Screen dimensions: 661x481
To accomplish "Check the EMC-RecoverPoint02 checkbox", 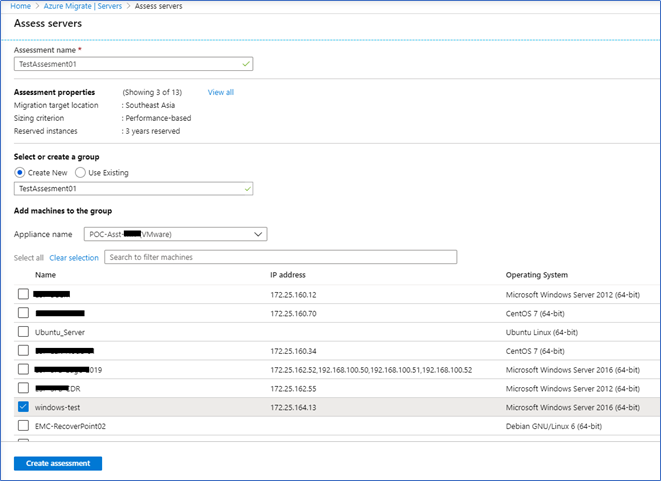I will point(23,426).
